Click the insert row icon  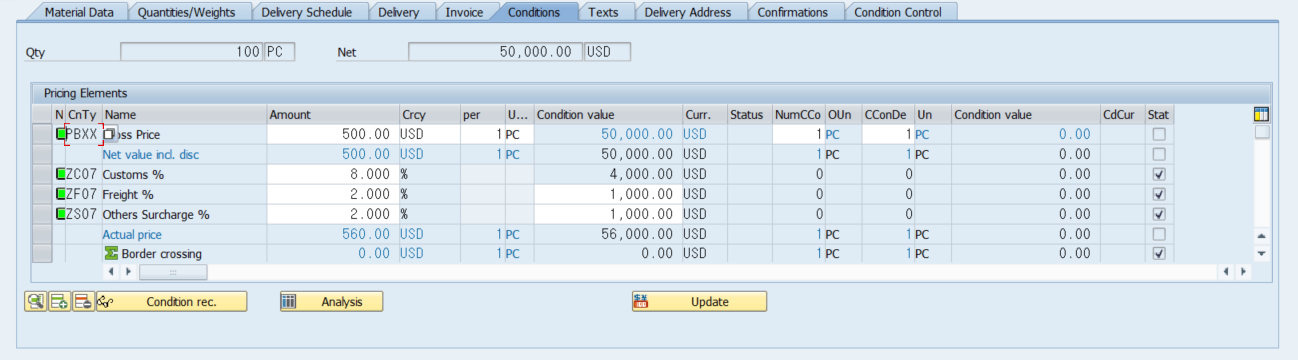[x=59, y=301]
